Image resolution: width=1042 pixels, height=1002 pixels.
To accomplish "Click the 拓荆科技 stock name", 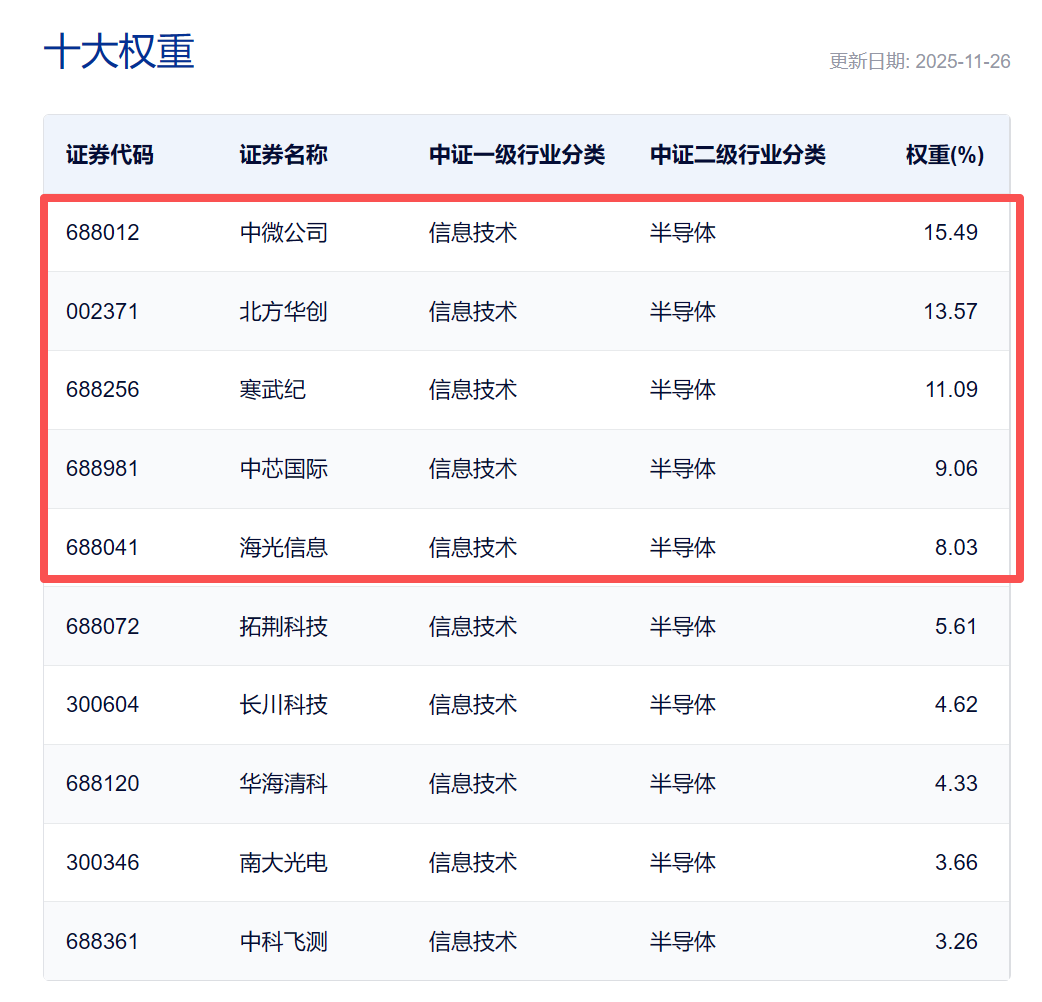I will 283,626.
